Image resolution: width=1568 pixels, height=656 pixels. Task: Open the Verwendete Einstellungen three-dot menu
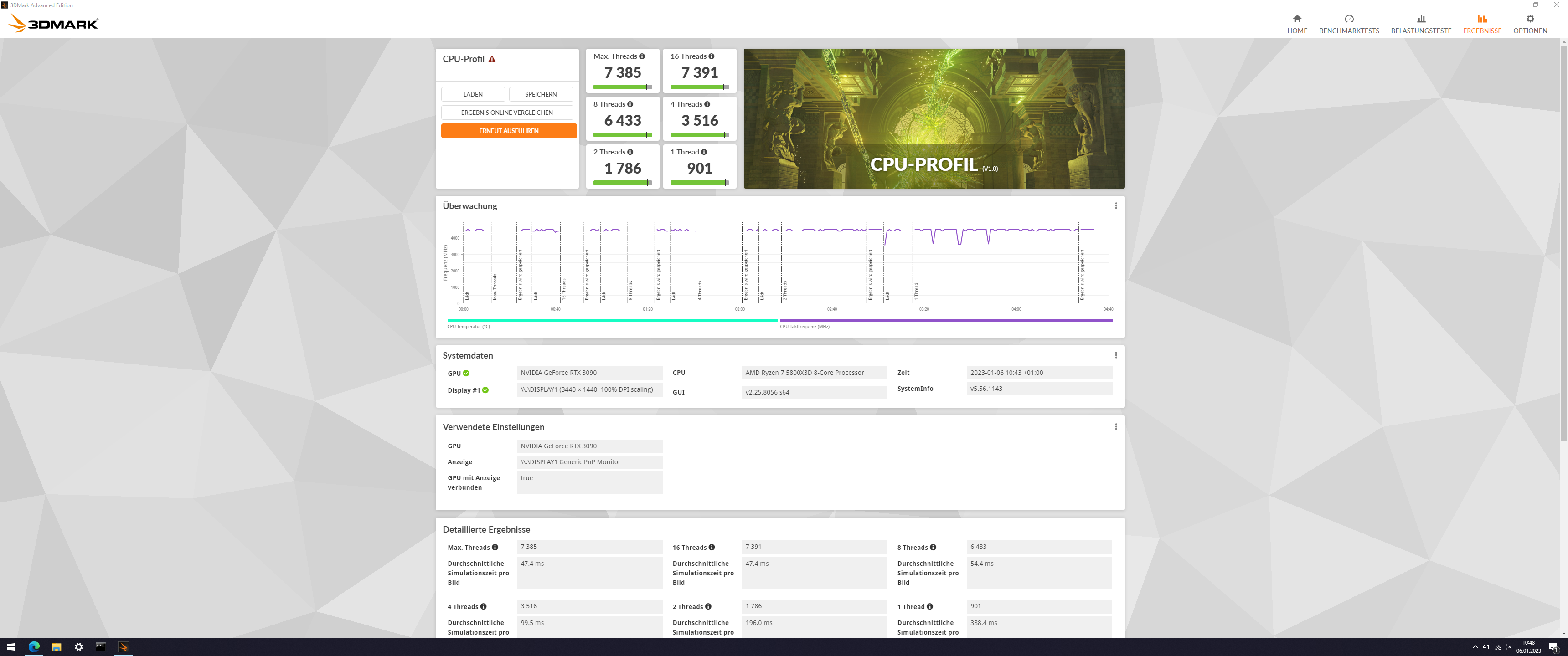[x=1116, y=426]
